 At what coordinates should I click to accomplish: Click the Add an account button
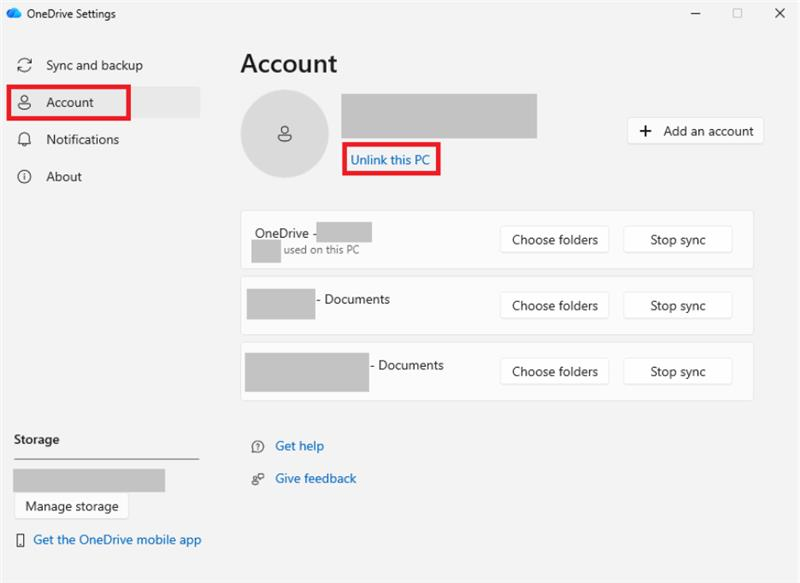(x=695, y=131)
